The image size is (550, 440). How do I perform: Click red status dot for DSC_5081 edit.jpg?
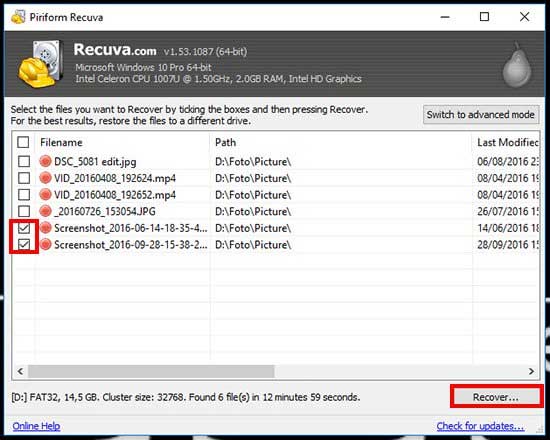click(x=45, y=161)
